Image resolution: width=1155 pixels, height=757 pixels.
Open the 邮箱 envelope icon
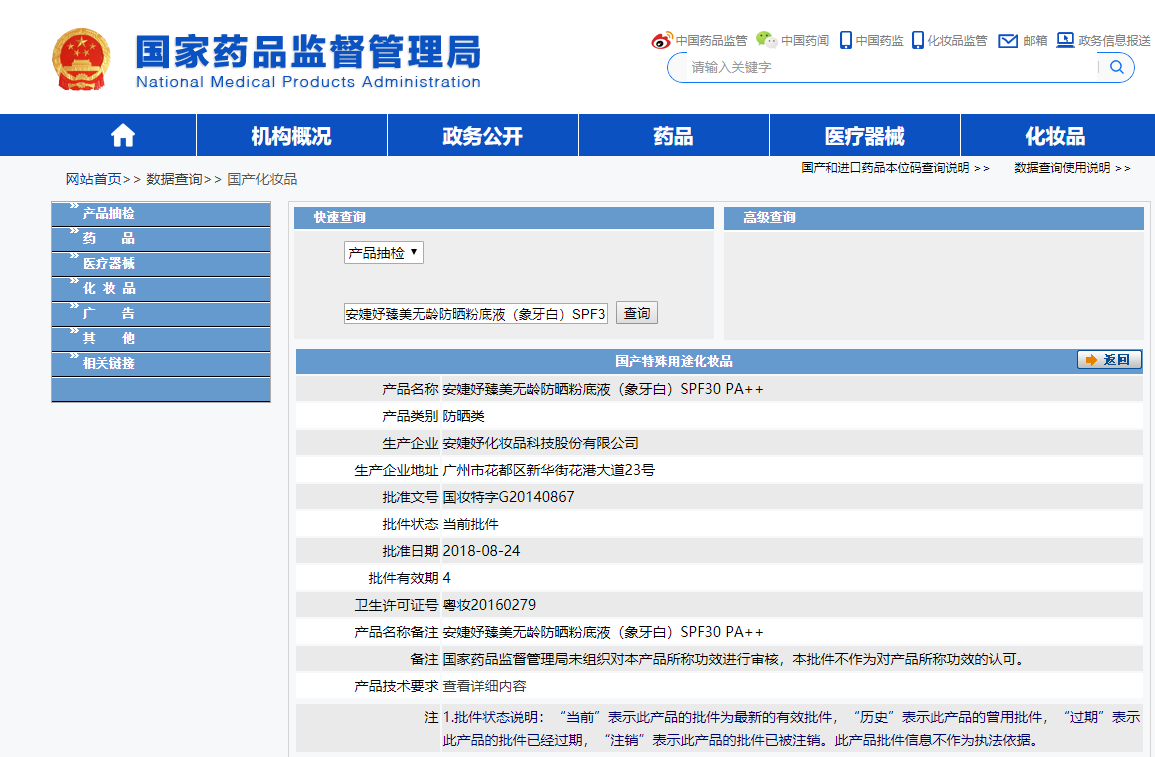click(x=1008, y=41)
